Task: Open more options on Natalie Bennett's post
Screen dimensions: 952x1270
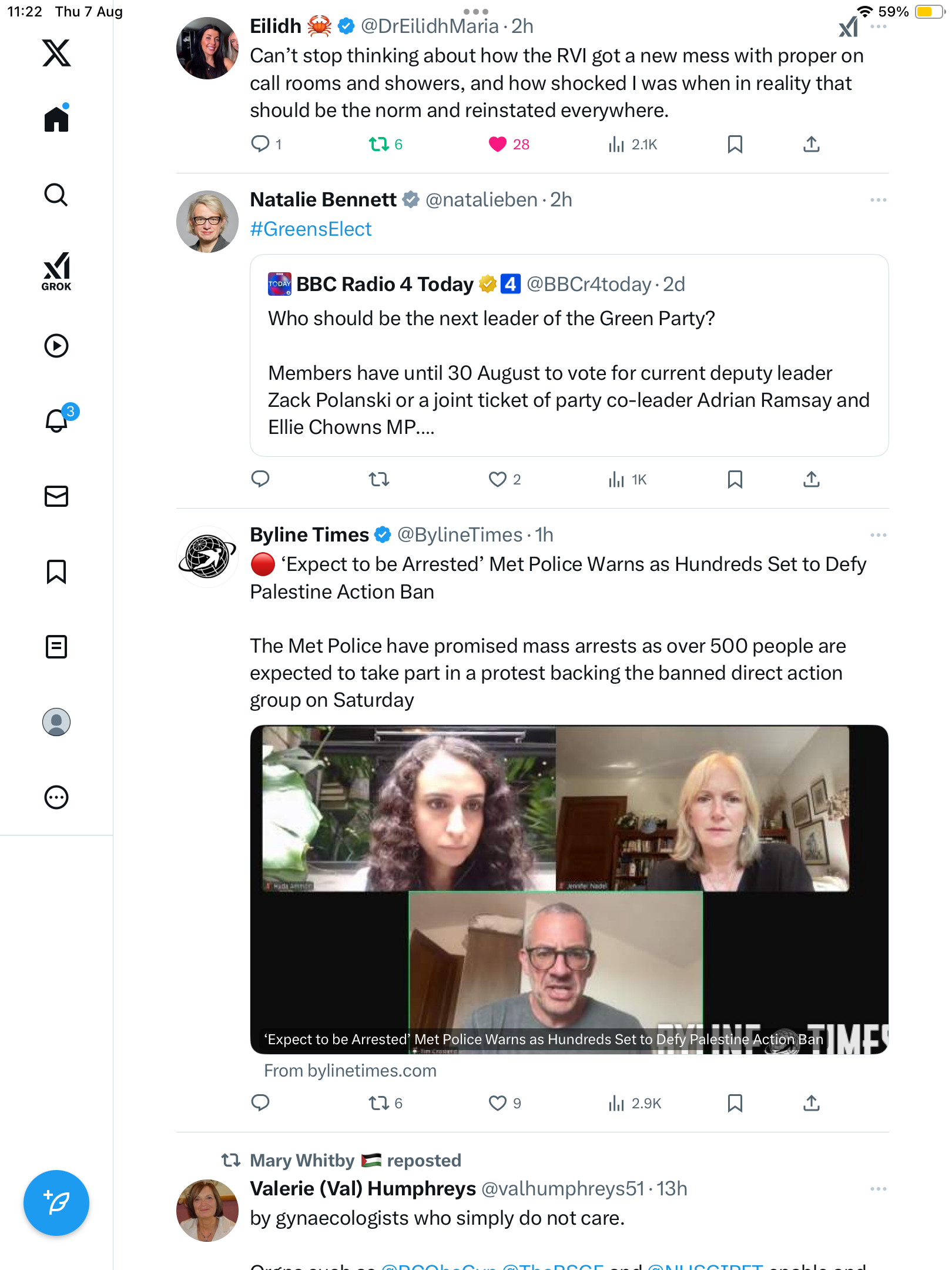Action: click(x=878, y=200)
